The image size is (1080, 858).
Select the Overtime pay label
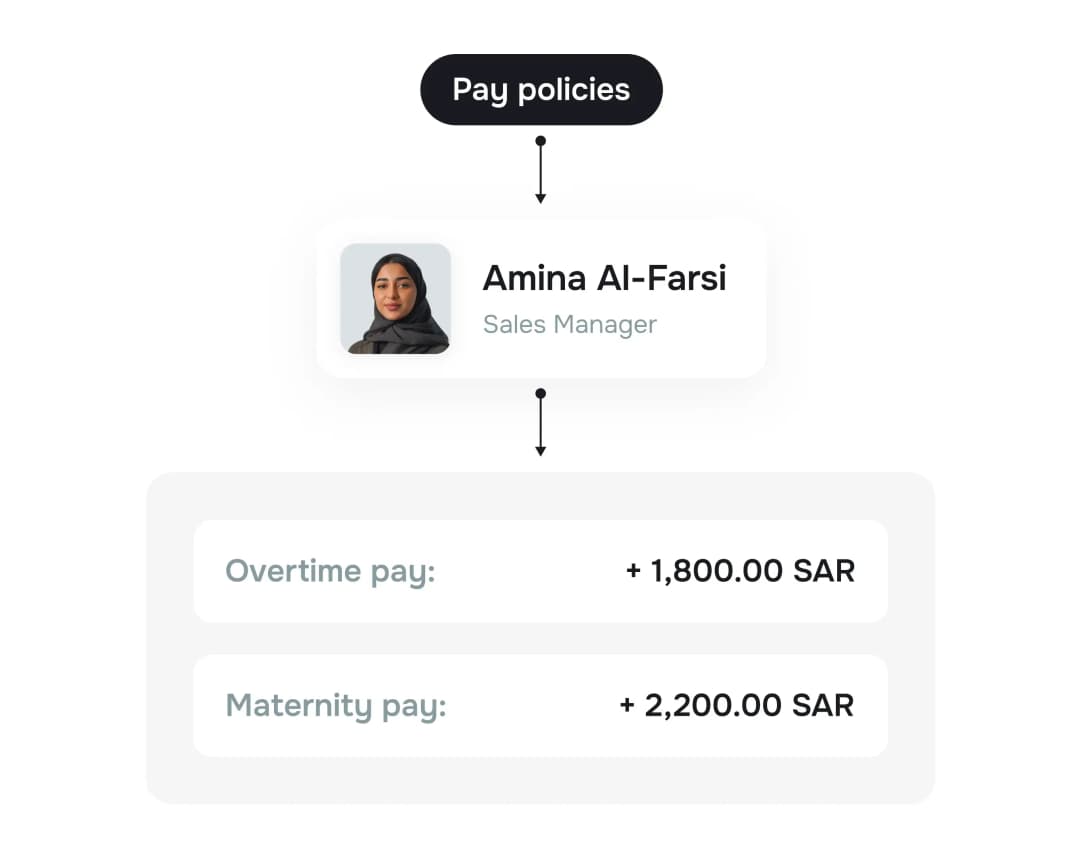[331, 571]
